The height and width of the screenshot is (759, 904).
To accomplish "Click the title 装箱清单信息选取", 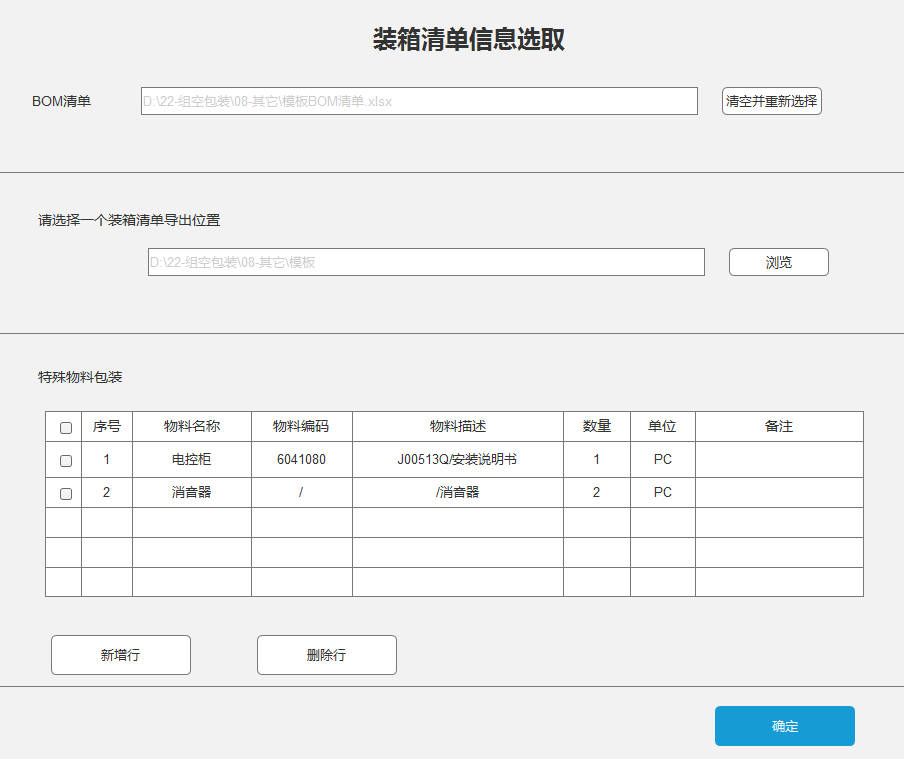I will [x=466, y=41].
